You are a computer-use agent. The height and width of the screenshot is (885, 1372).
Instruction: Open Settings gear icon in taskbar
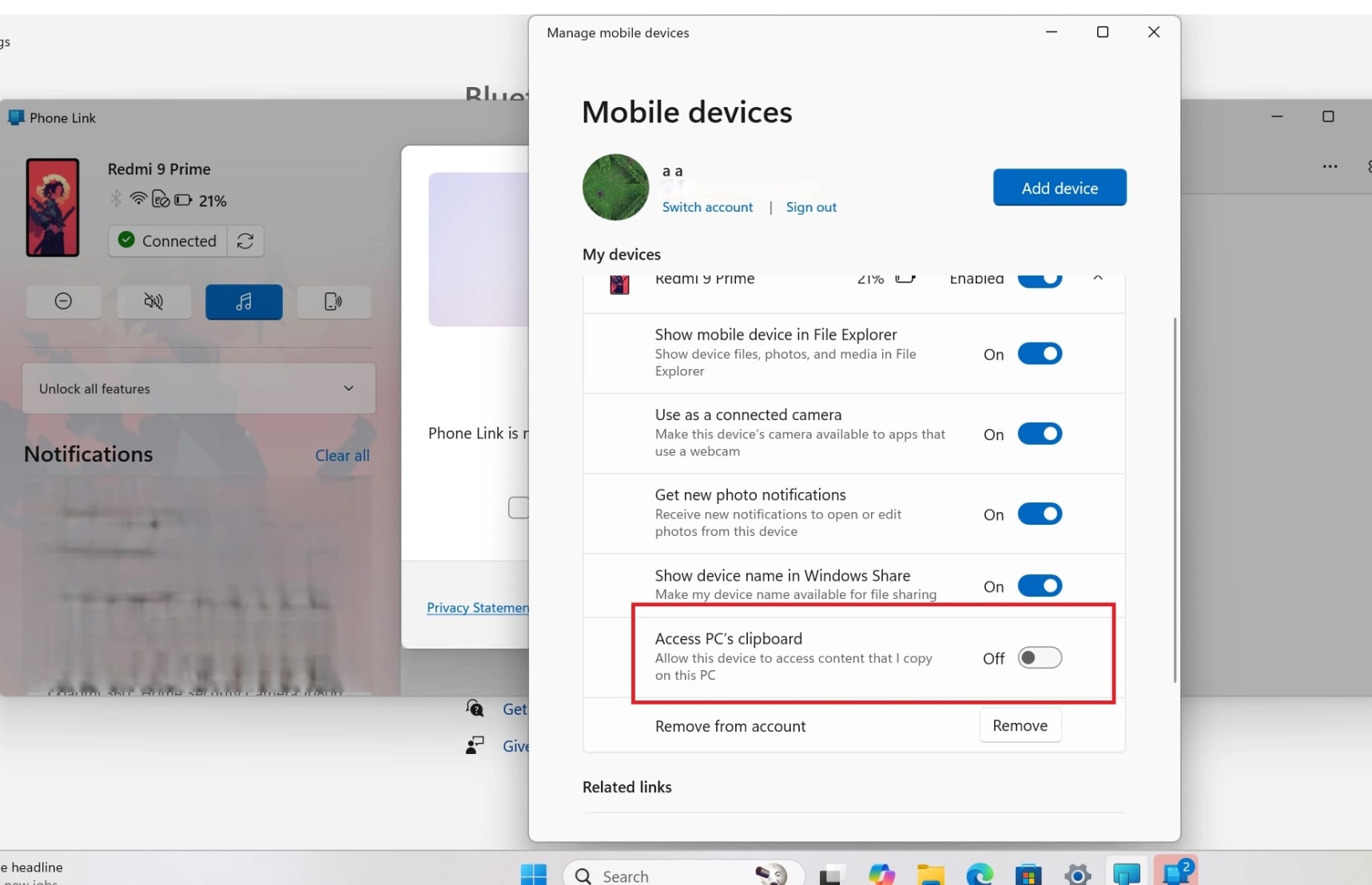pyautogui.click(x=1077, y=875)
